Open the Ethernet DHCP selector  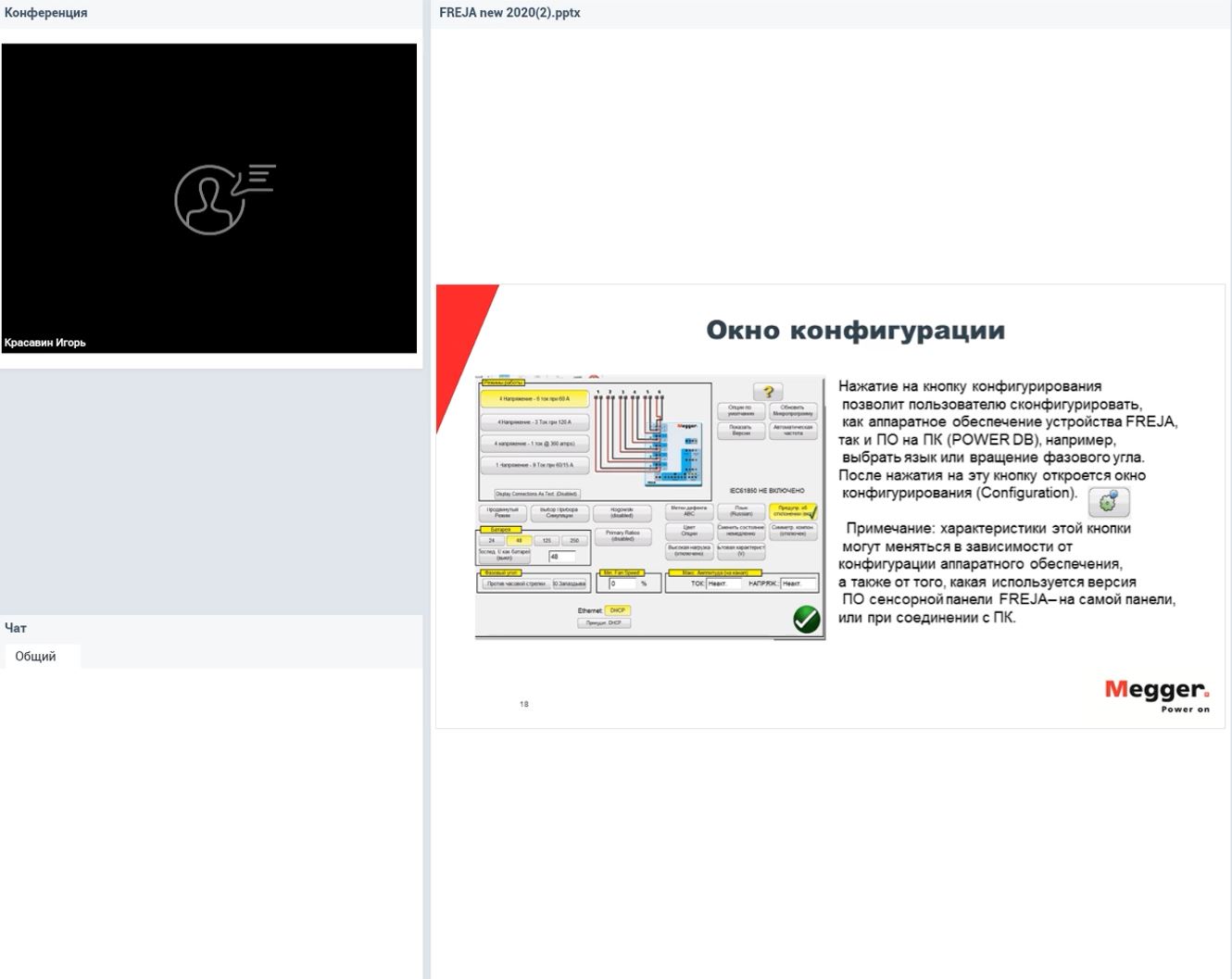point(617,609)
